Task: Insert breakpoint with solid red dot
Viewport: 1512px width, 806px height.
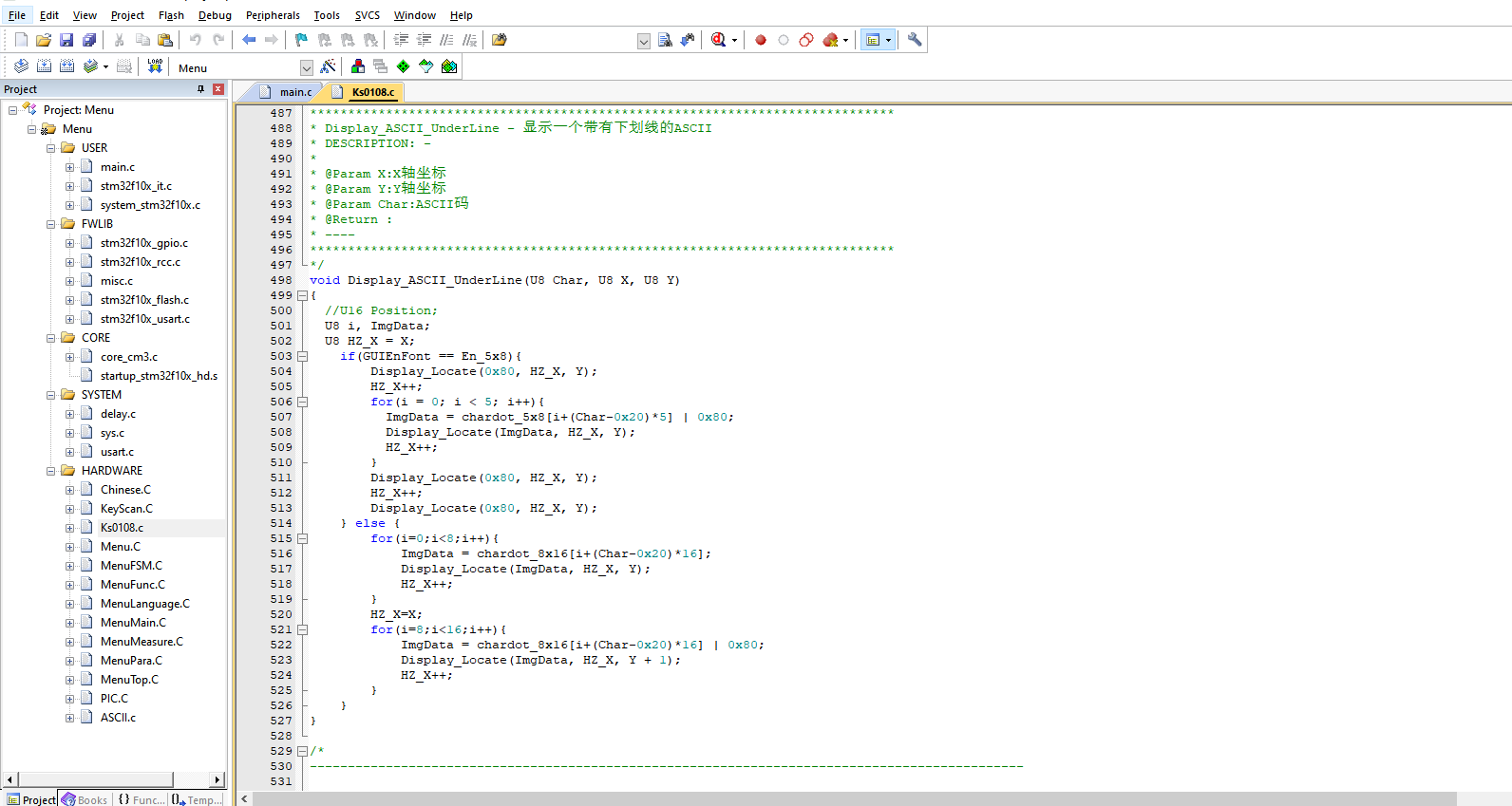Action: point(761,40)
